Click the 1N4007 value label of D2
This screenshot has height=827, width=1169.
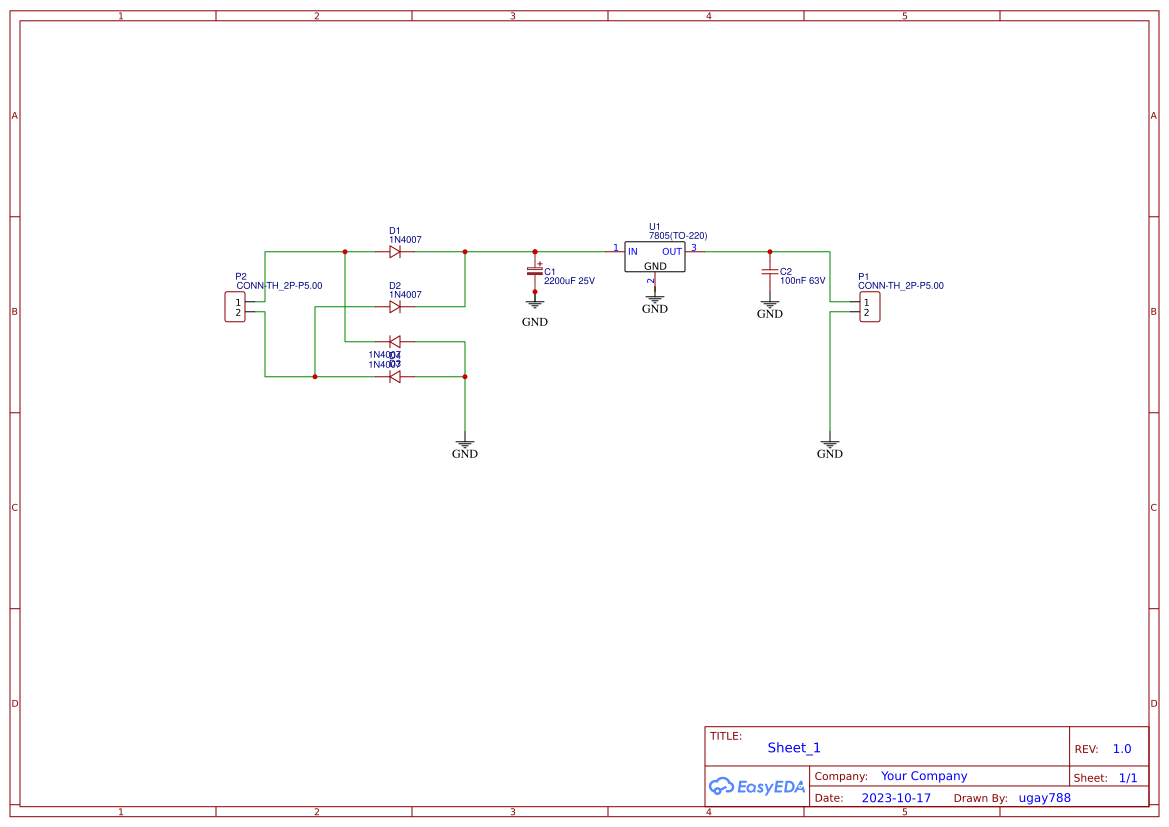click(x=404, y=294)
